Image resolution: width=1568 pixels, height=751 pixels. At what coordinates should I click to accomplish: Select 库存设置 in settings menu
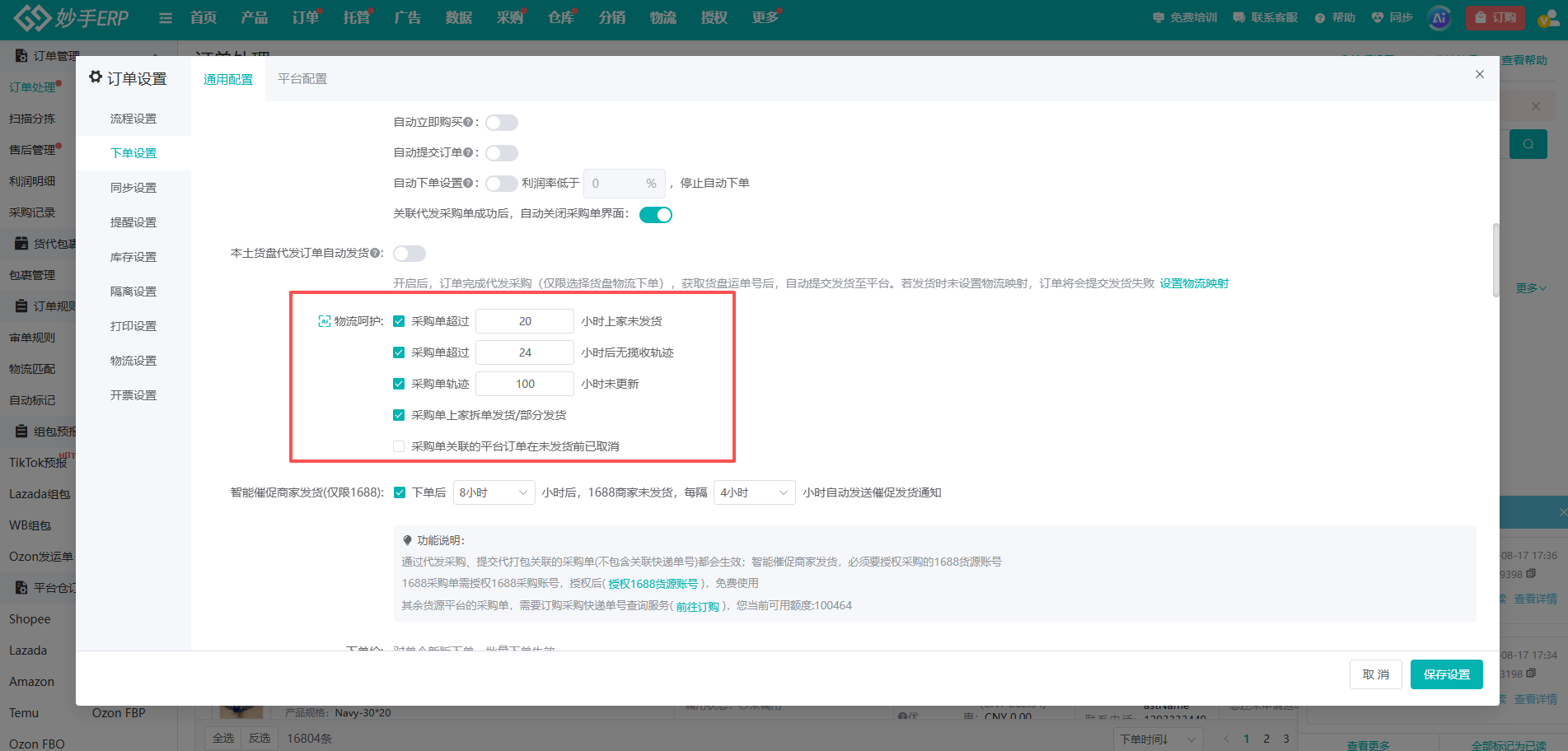(133, 257)
